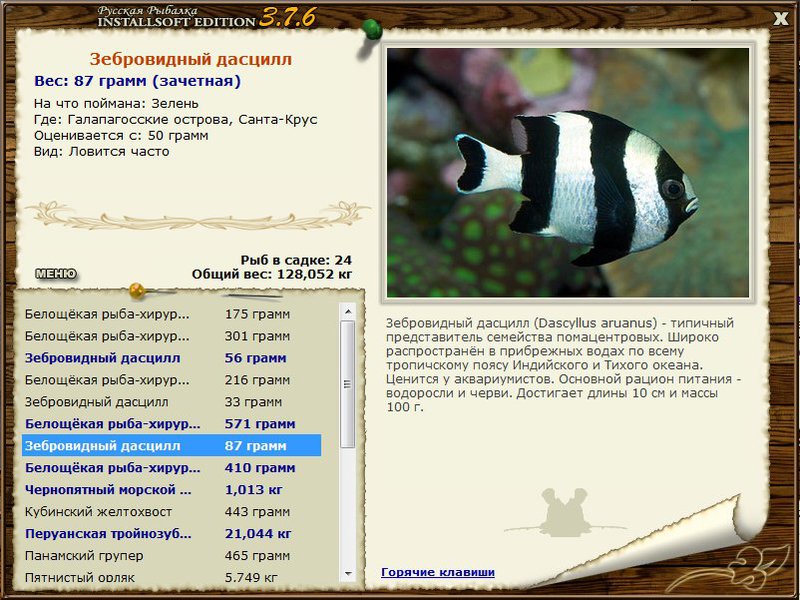Click the Галапагосские острова, Санта-Крус location line
Viewport: 800px width, 600px height.
[x=176, y=119]
